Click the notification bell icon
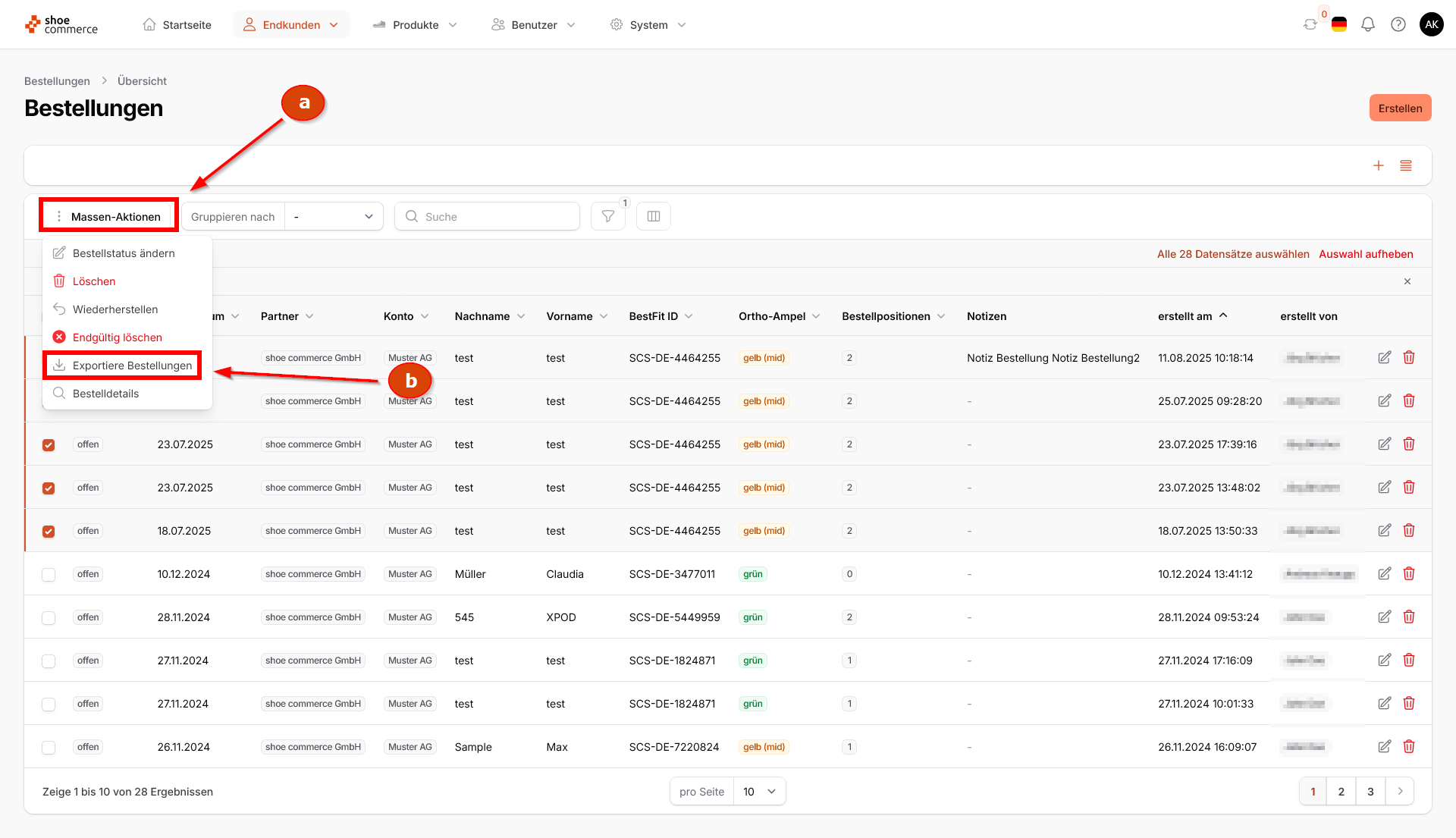 click(1367, 24)
